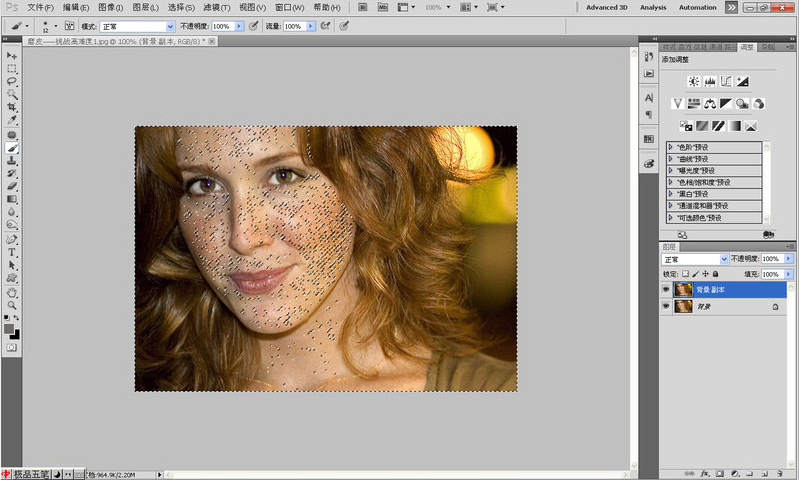Click the Curves adjustment icon
Image resolution: width=799 pixels, height=480 pixels.
[725, 81]
